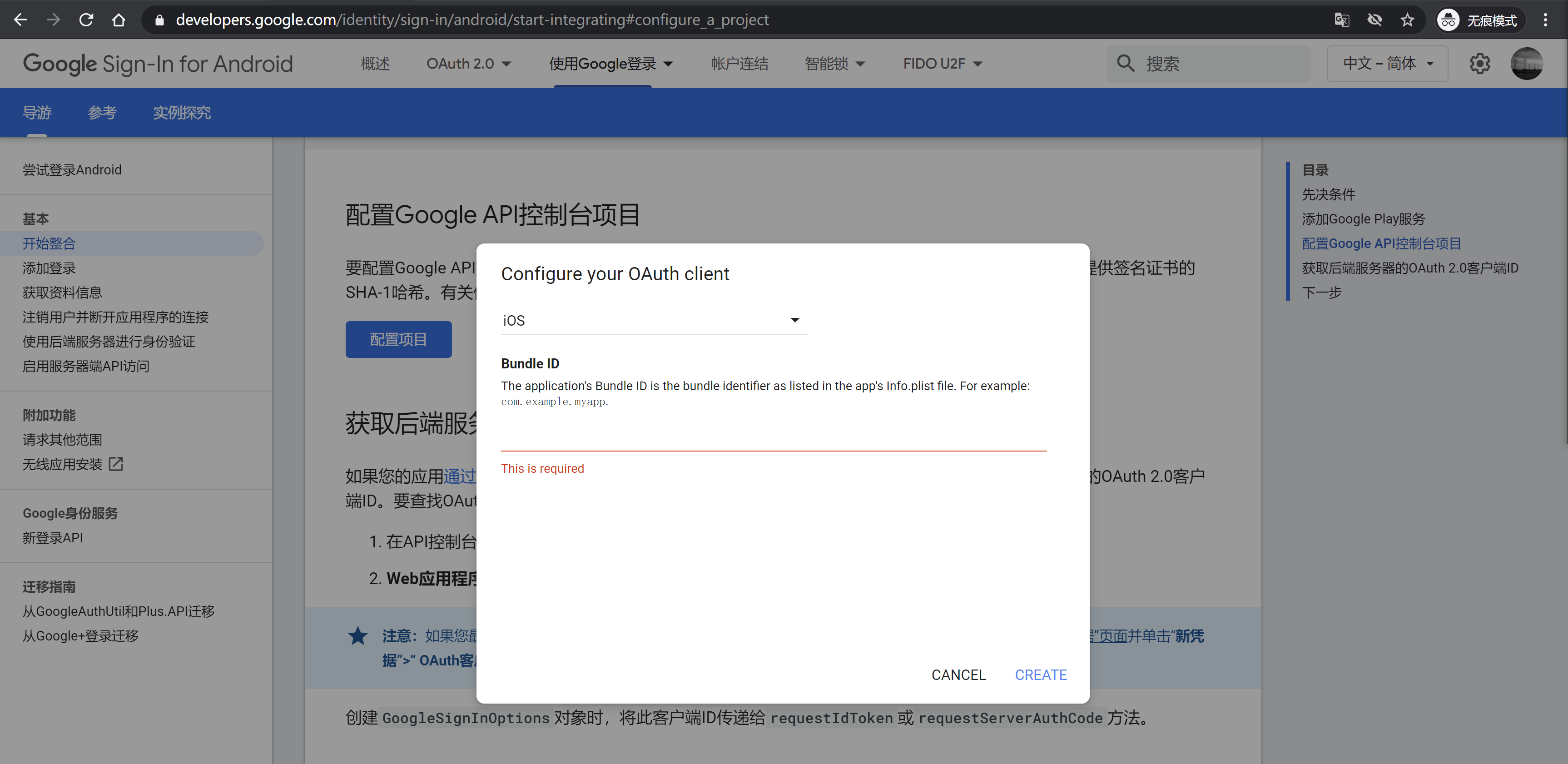Jump to 下一步 in the table of contents
Viewport: 1568px width, 764px height.
pos(1321,292)
